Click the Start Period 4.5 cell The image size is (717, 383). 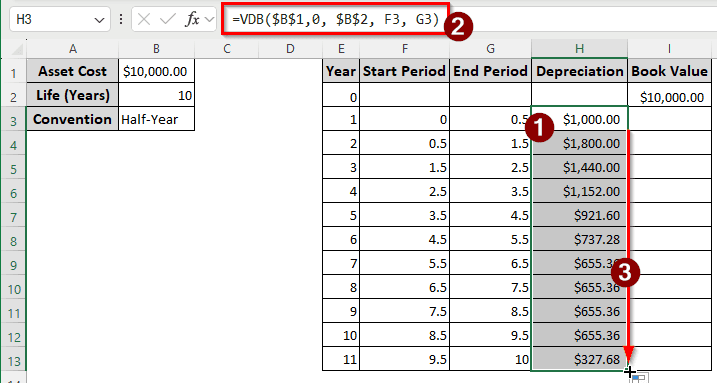[405, 239]
